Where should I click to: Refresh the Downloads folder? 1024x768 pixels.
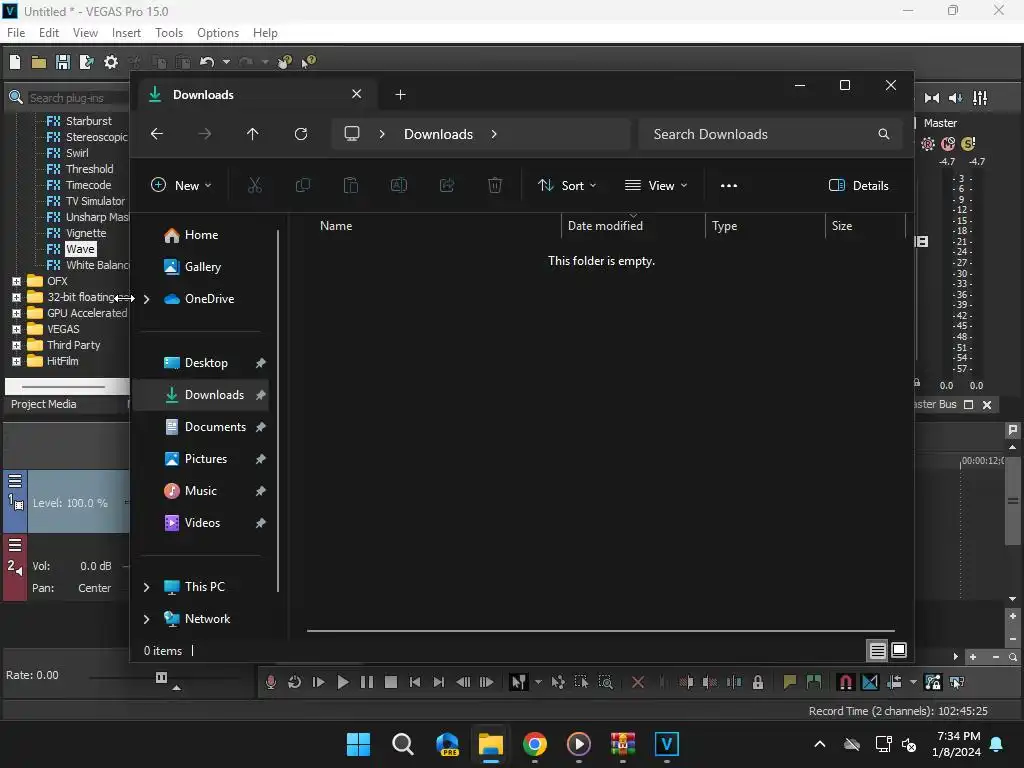coord(300,134)
